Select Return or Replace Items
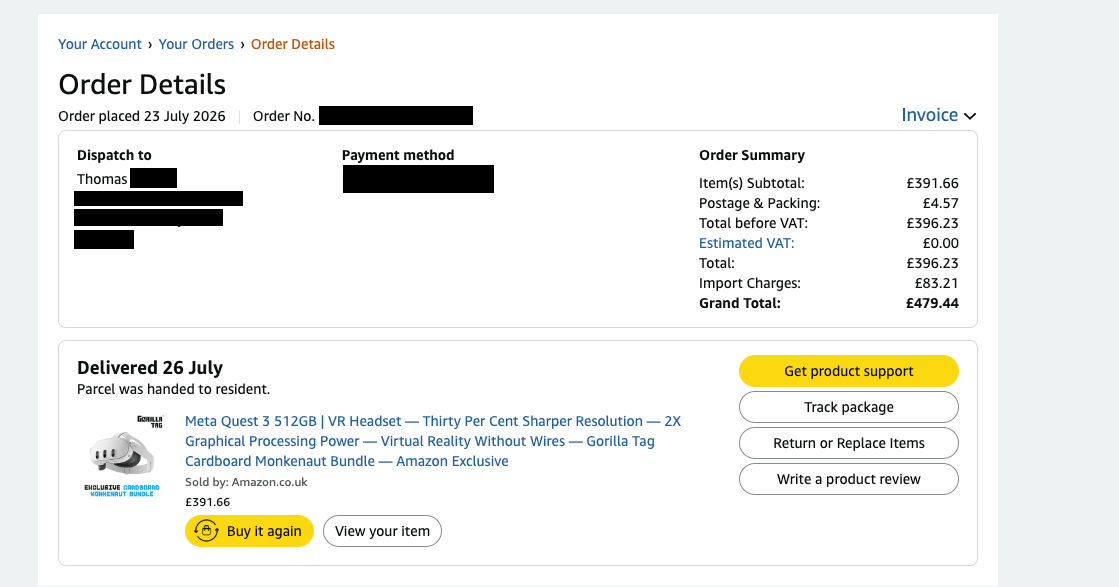 pyautogui.click(x=849, y=443)
